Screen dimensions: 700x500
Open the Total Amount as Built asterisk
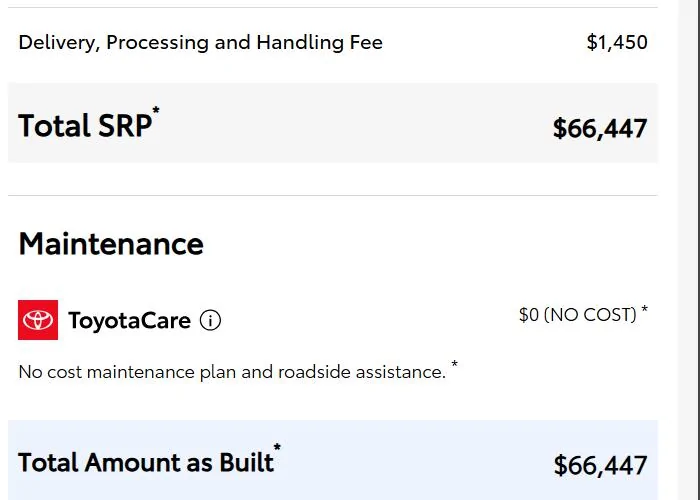277,446
